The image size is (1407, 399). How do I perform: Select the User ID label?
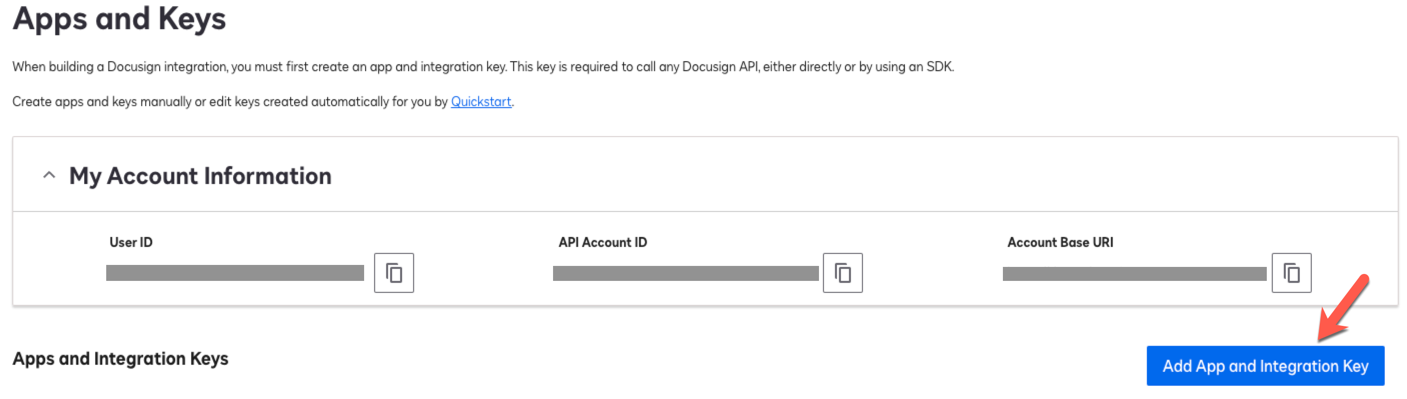[x=131, y=242]
